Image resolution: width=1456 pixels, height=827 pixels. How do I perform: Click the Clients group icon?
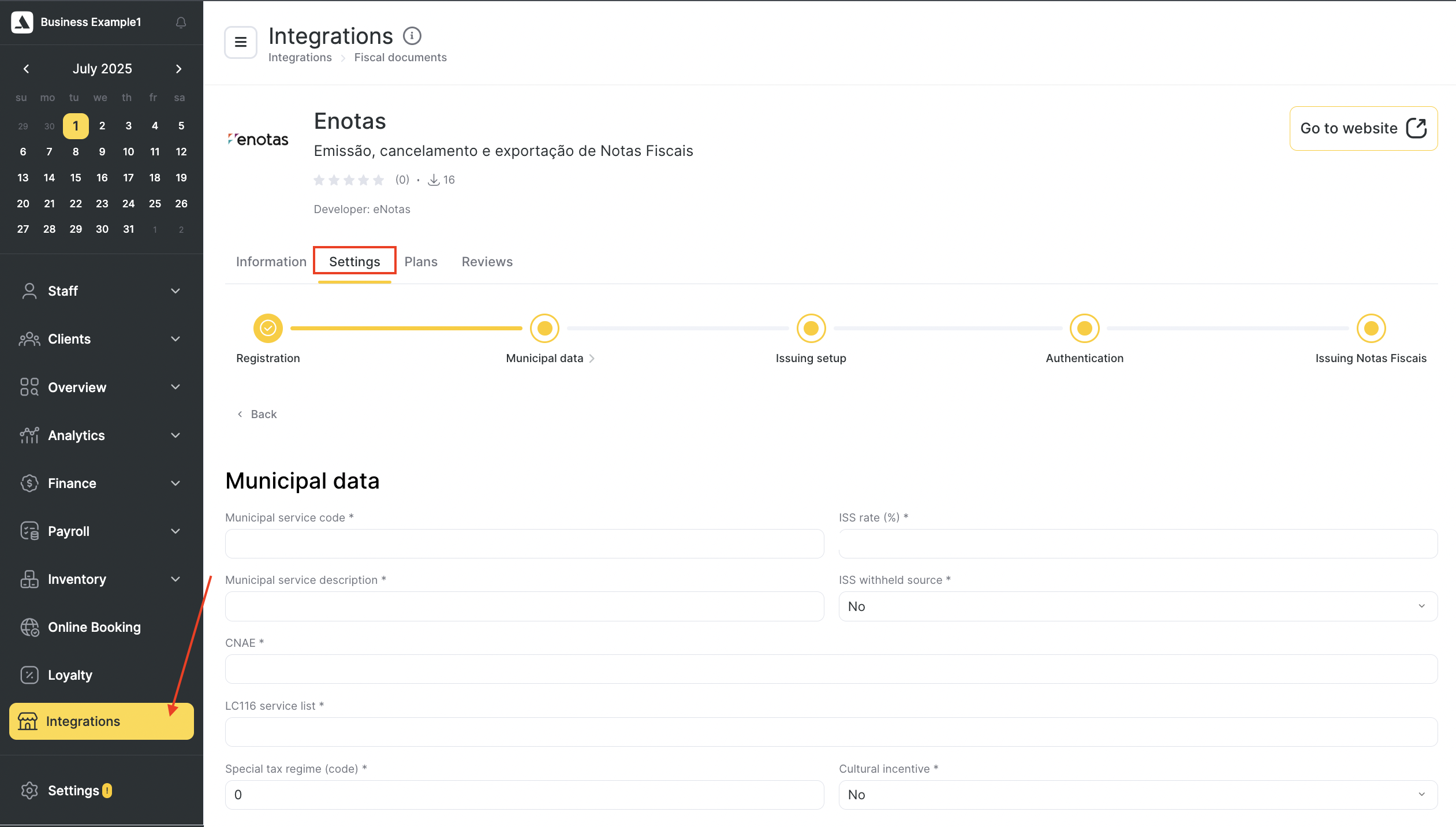pos(29,339)
